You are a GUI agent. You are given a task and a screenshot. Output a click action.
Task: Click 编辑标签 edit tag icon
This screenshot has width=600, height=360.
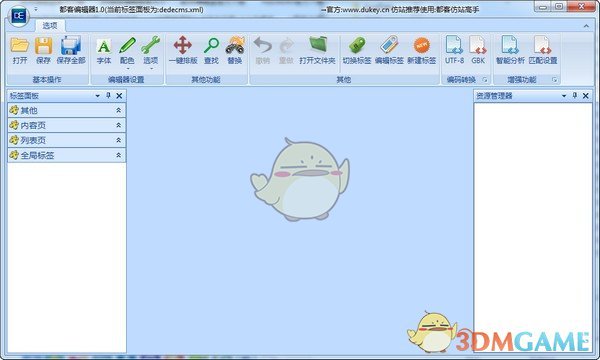(x=389, y=50)
